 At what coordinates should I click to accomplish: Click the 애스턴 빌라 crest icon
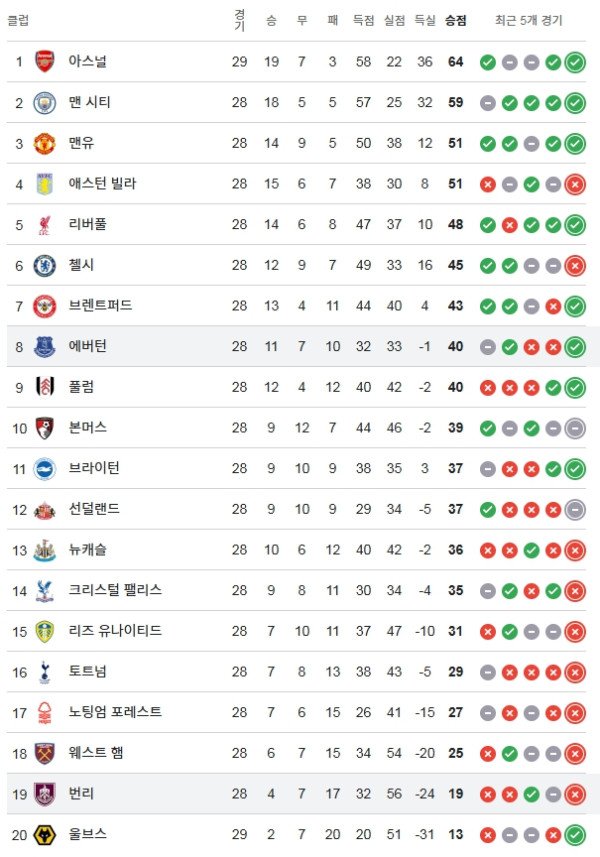pos(44,181)
